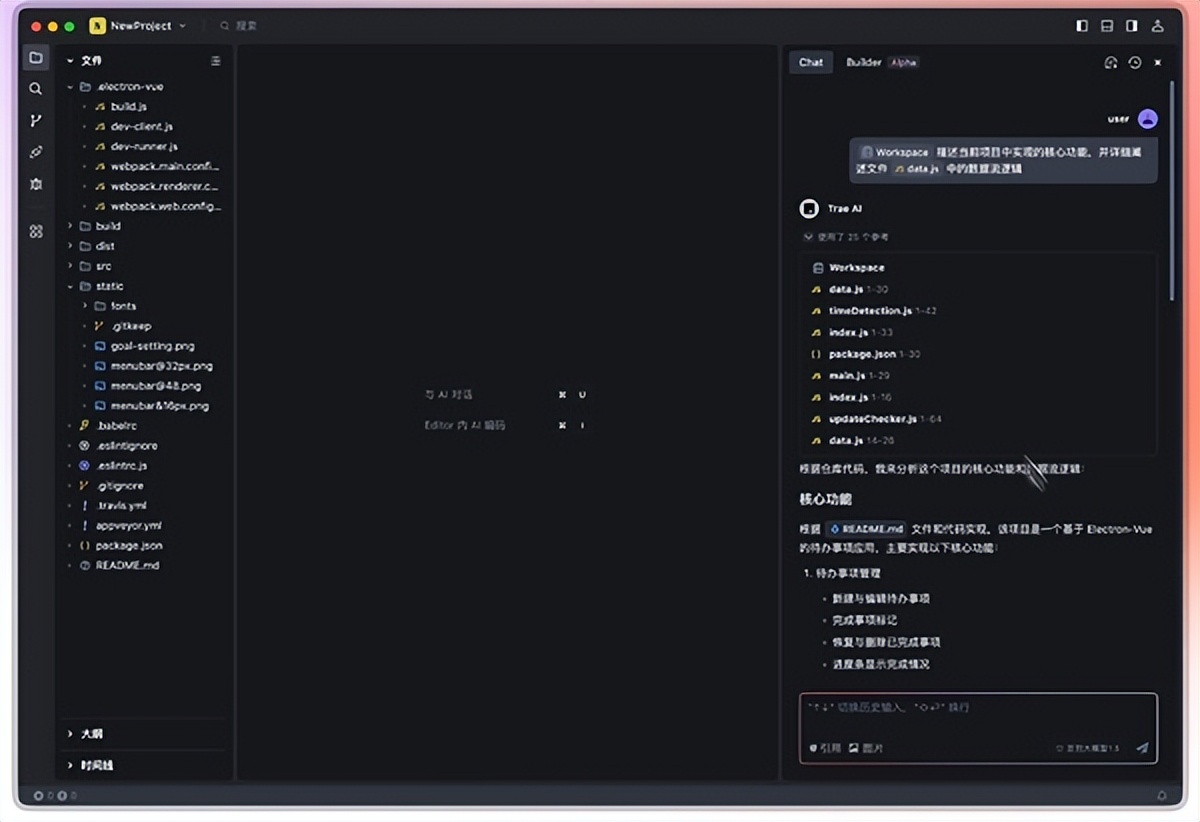
Task: Select the Chat tab
Action: coord(811,62)
